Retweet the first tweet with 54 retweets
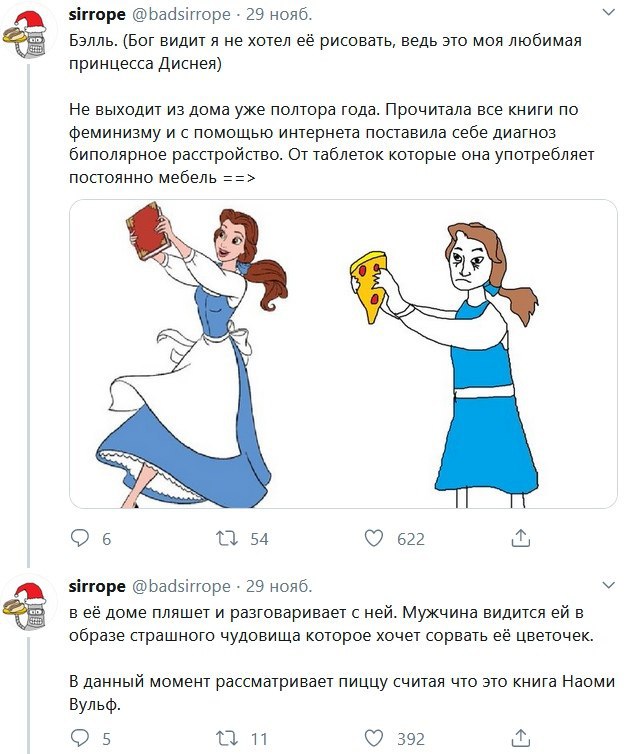 (227, 538)
